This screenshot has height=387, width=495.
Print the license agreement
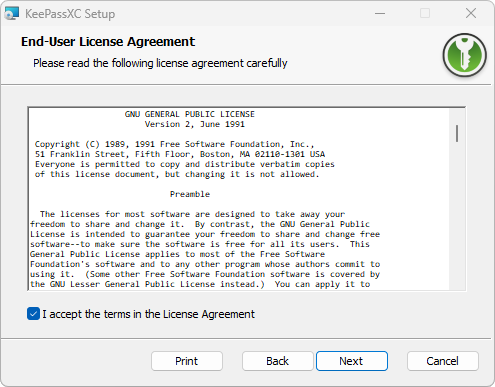pyautogui.click(x=187, y=361)
